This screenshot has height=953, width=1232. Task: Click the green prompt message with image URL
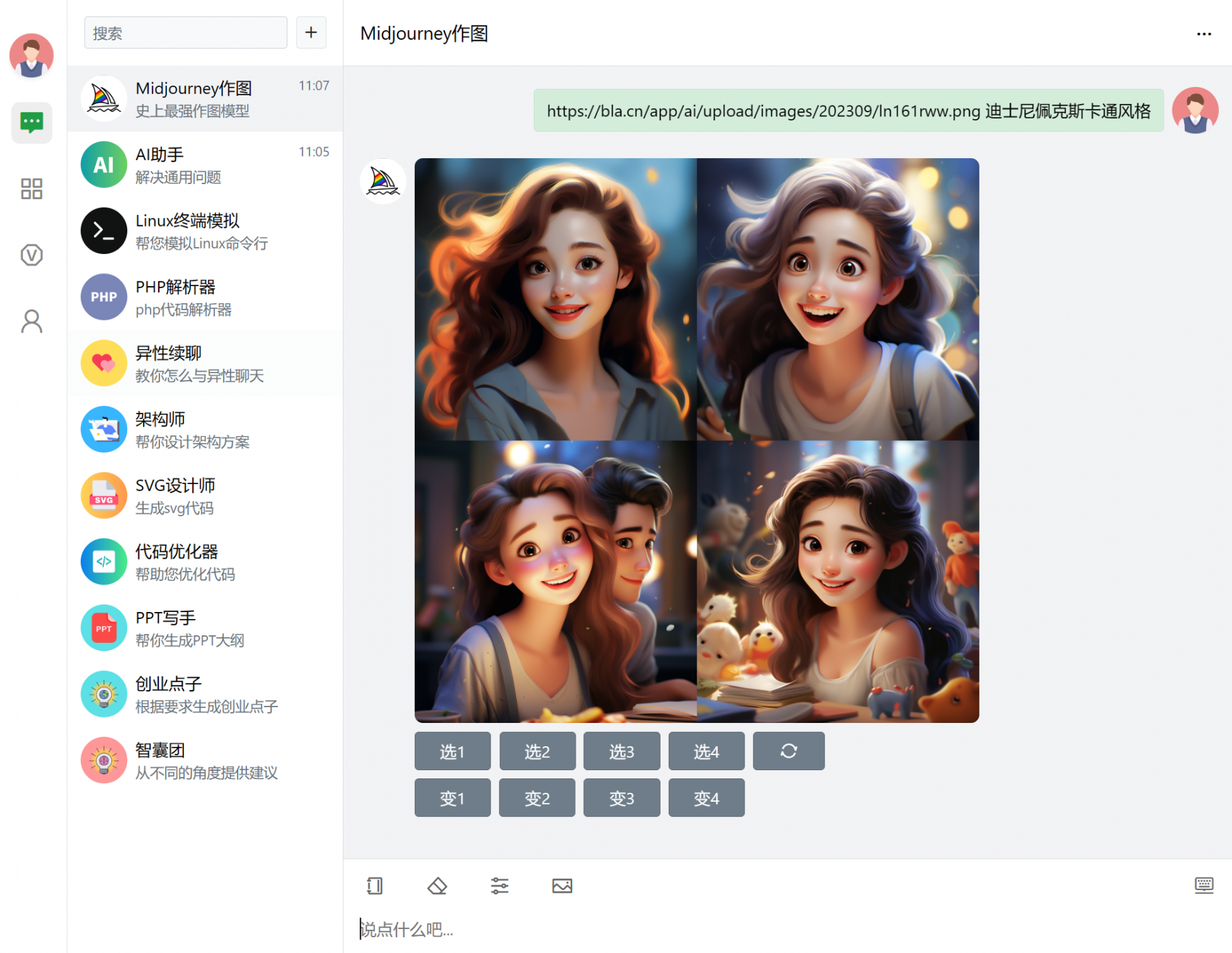[849, 110]
